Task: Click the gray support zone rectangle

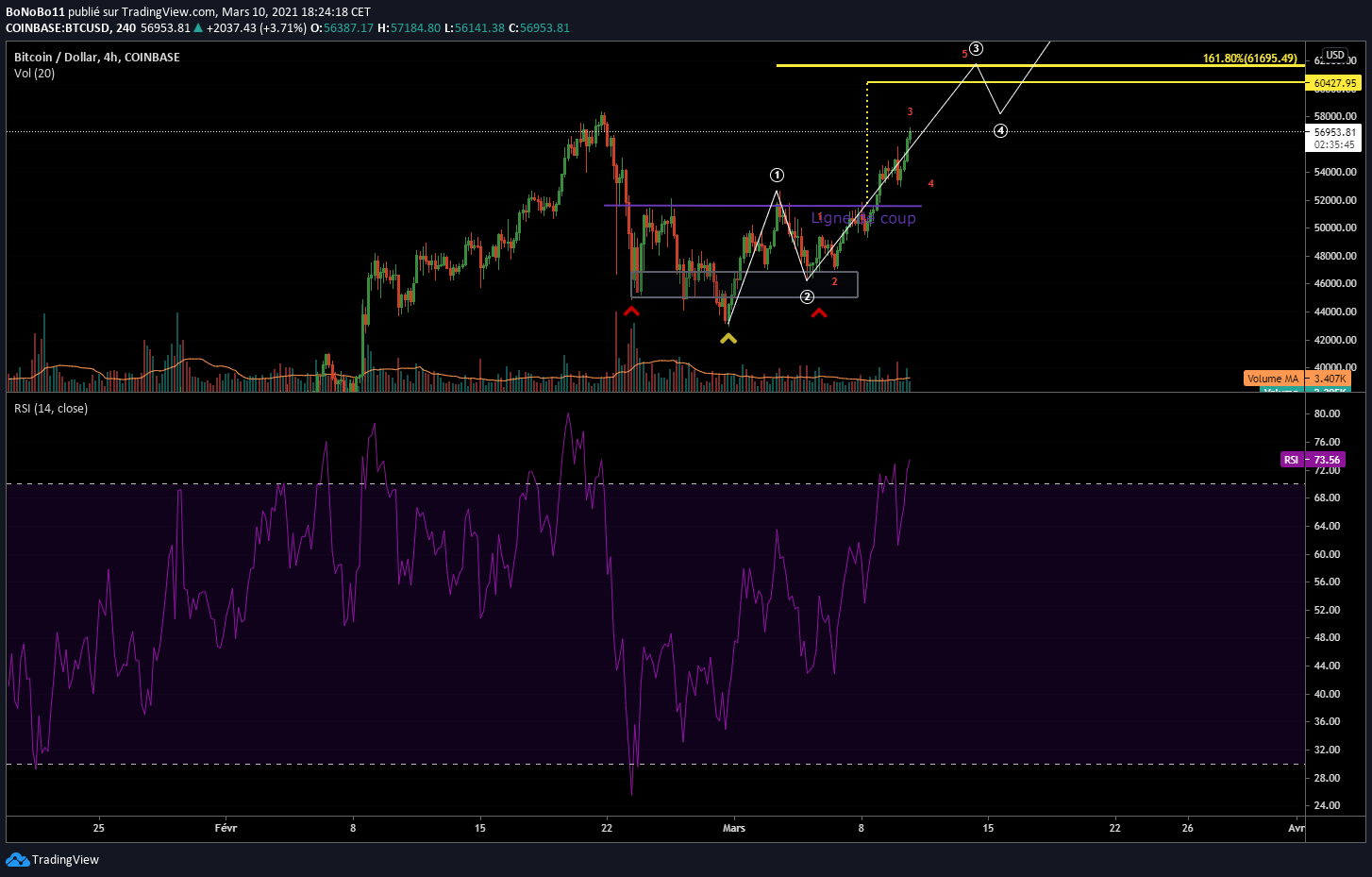Action: coord(745,284)
